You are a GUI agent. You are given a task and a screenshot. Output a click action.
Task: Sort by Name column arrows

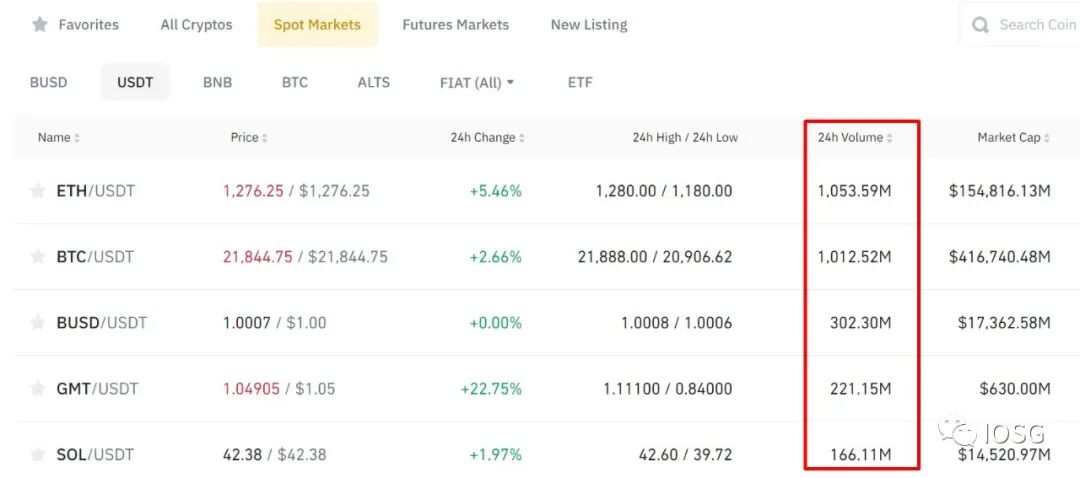pos(77,138)
